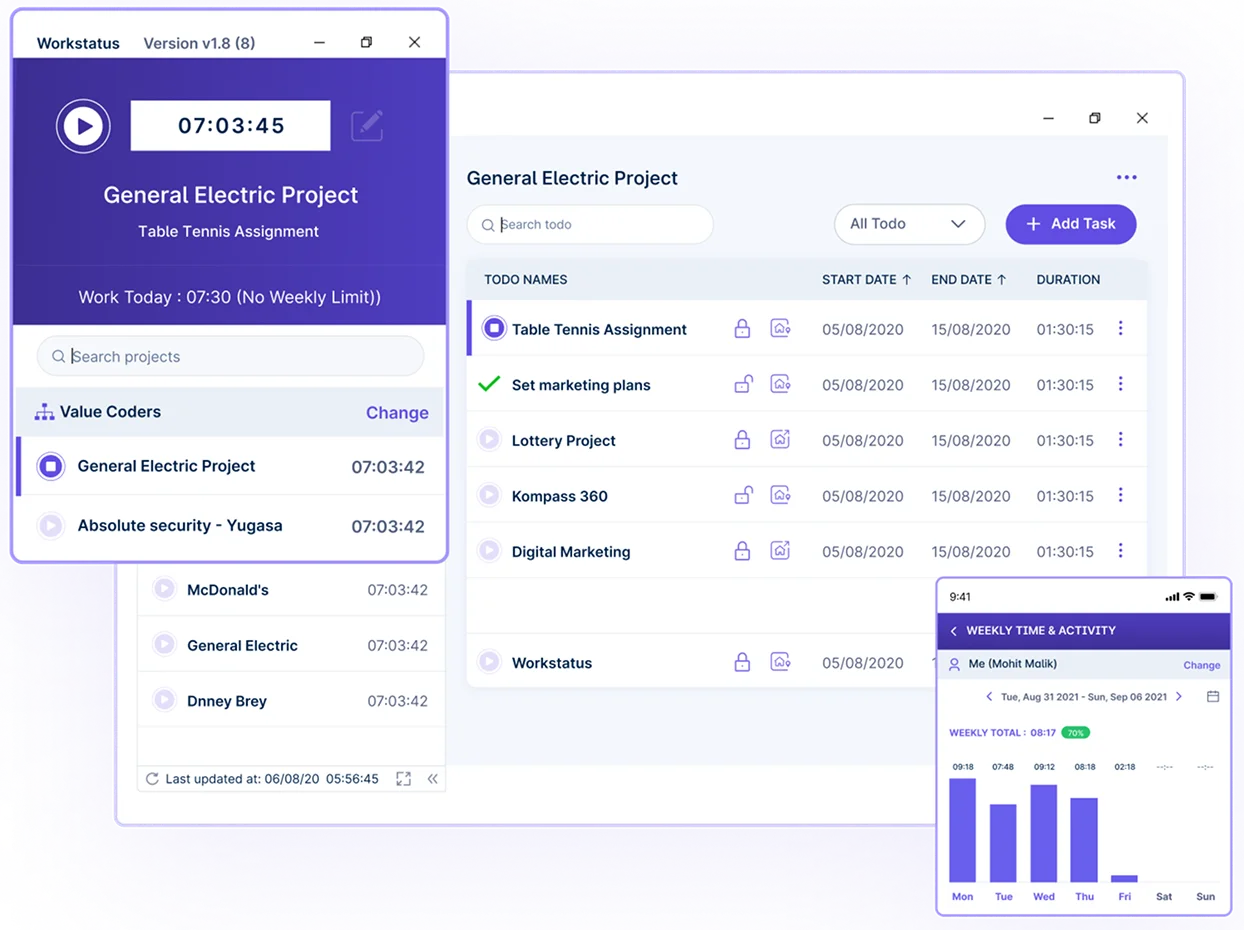
Task: Toggle lock on Lottery Project
Action: point(742,439)
